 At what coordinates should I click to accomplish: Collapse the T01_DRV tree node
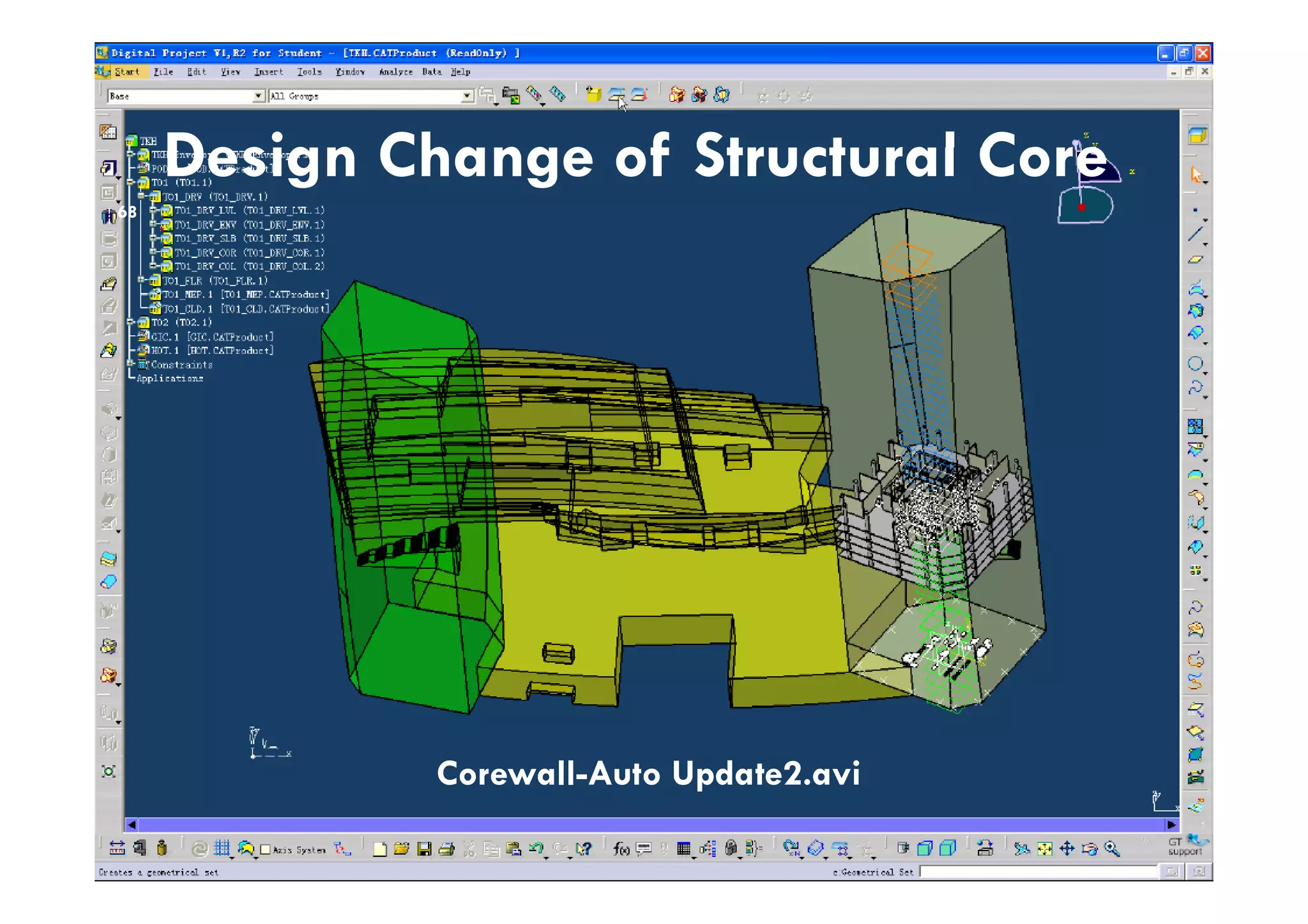tap(142, 196)
